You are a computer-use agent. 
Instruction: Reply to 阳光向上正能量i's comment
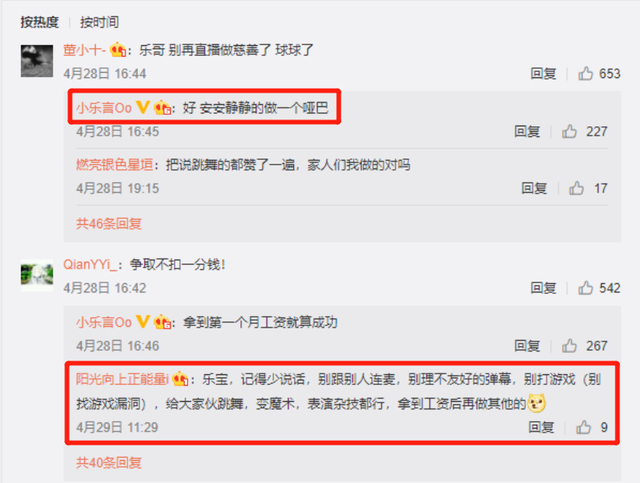click(x=541, y=427)
